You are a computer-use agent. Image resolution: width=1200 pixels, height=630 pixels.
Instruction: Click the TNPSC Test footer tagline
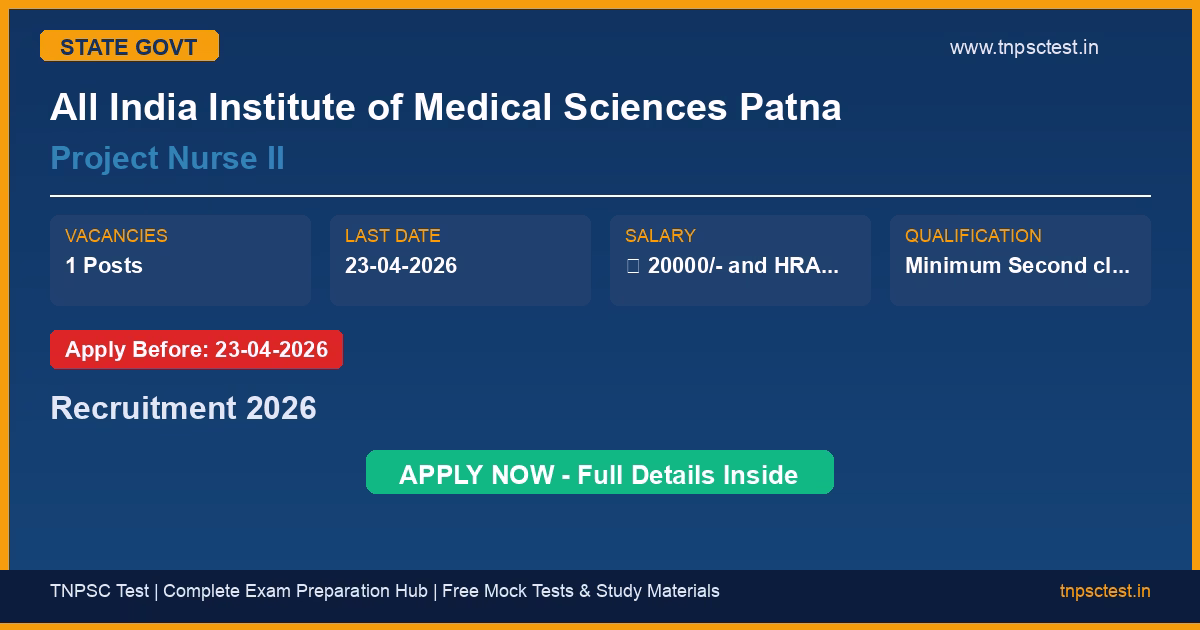click(384, 591)
